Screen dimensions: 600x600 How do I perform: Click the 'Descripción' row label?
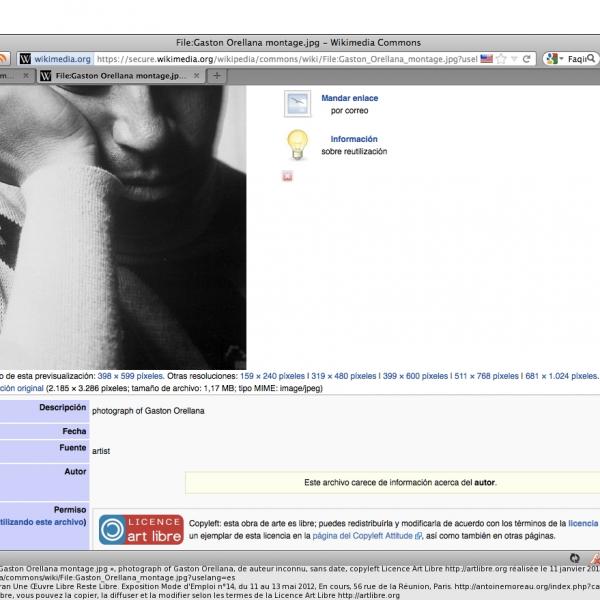[x=63, y=408]
